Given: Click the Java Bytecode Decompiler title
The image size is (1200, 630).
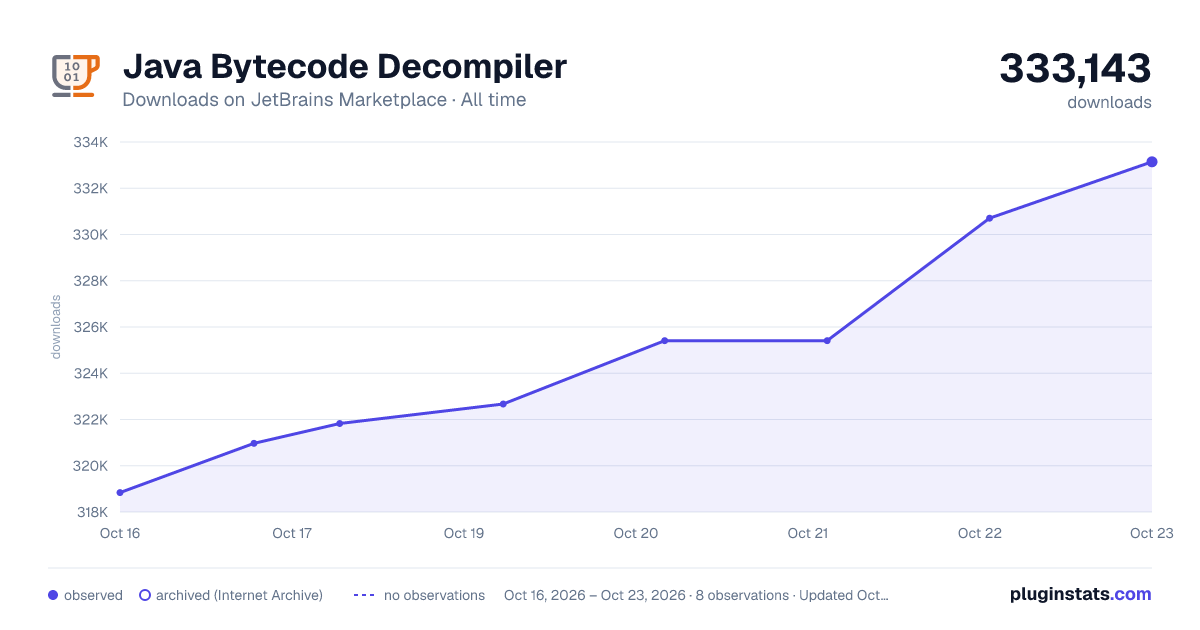Looking at the screenshot, I should [345, 67].
